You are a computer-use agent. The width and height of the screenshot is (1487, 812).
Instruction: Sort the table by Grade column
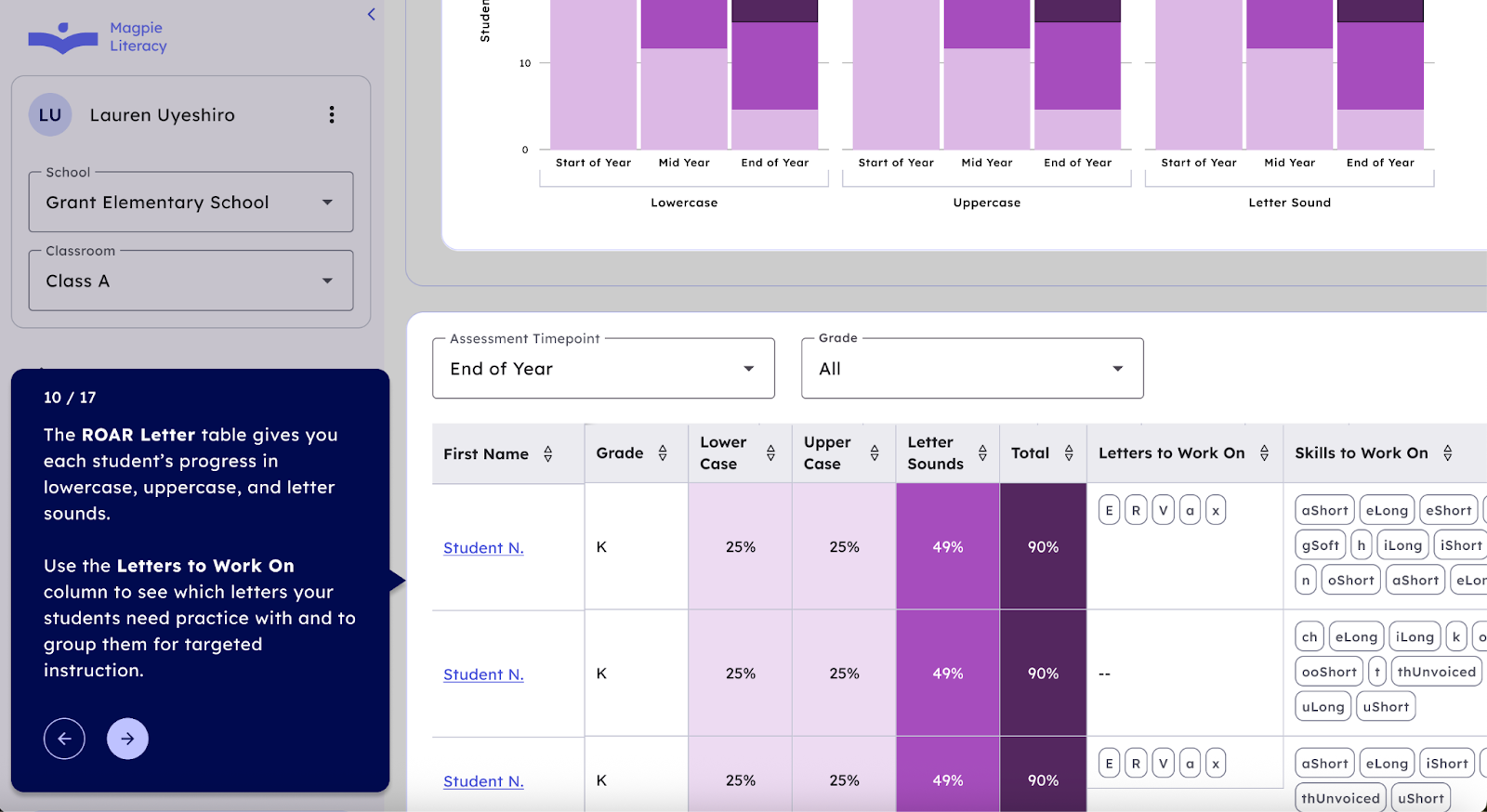pos(663,452)
